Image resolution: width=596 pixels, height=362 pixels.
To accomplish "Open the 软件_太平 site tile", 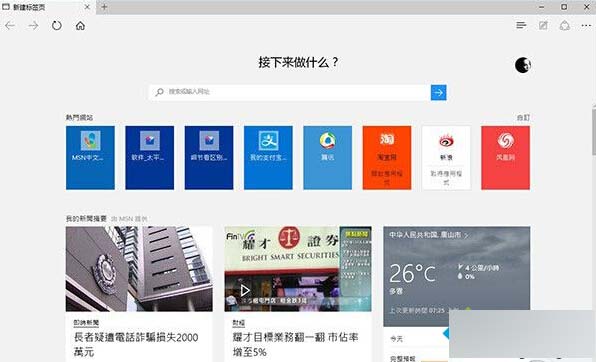I will (x=149, y=157).
